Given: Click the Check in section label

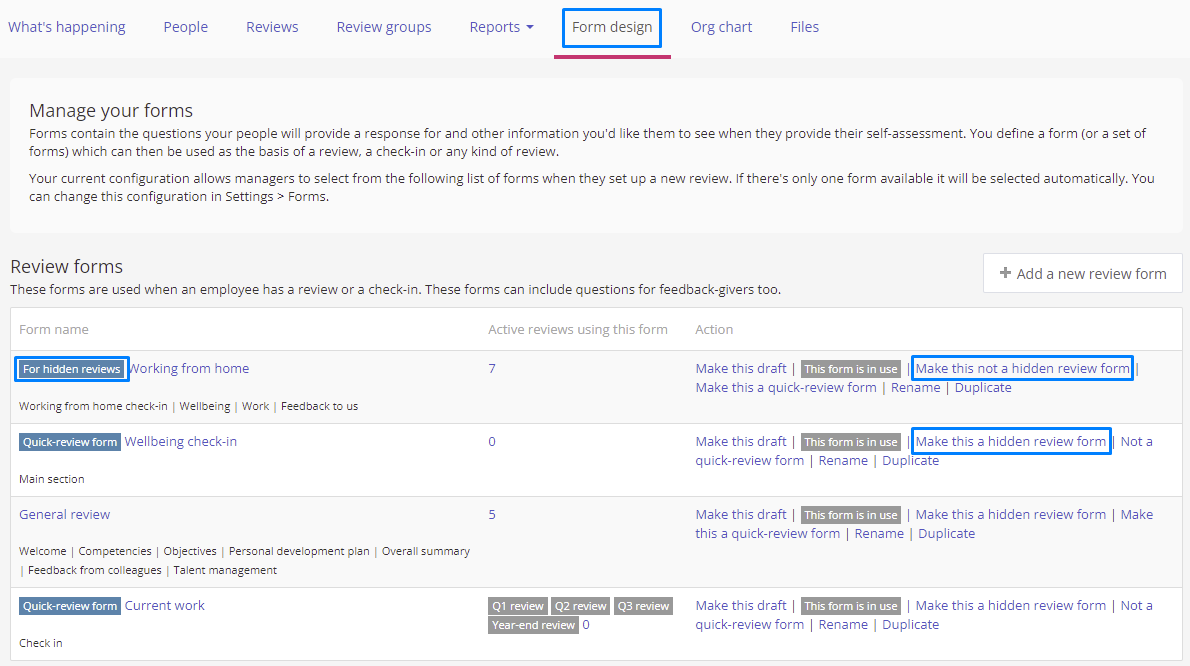Looking at the screenshot, I should pyautogui.click(x=41, y=643).
